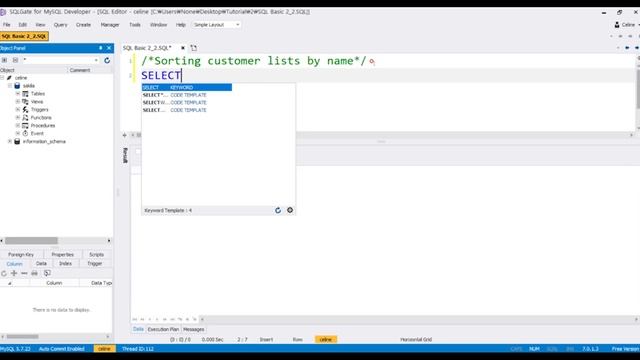The width and height of the screenshot is (640, 360).
Task: Open the Help menu
Action: coord(181,25)
